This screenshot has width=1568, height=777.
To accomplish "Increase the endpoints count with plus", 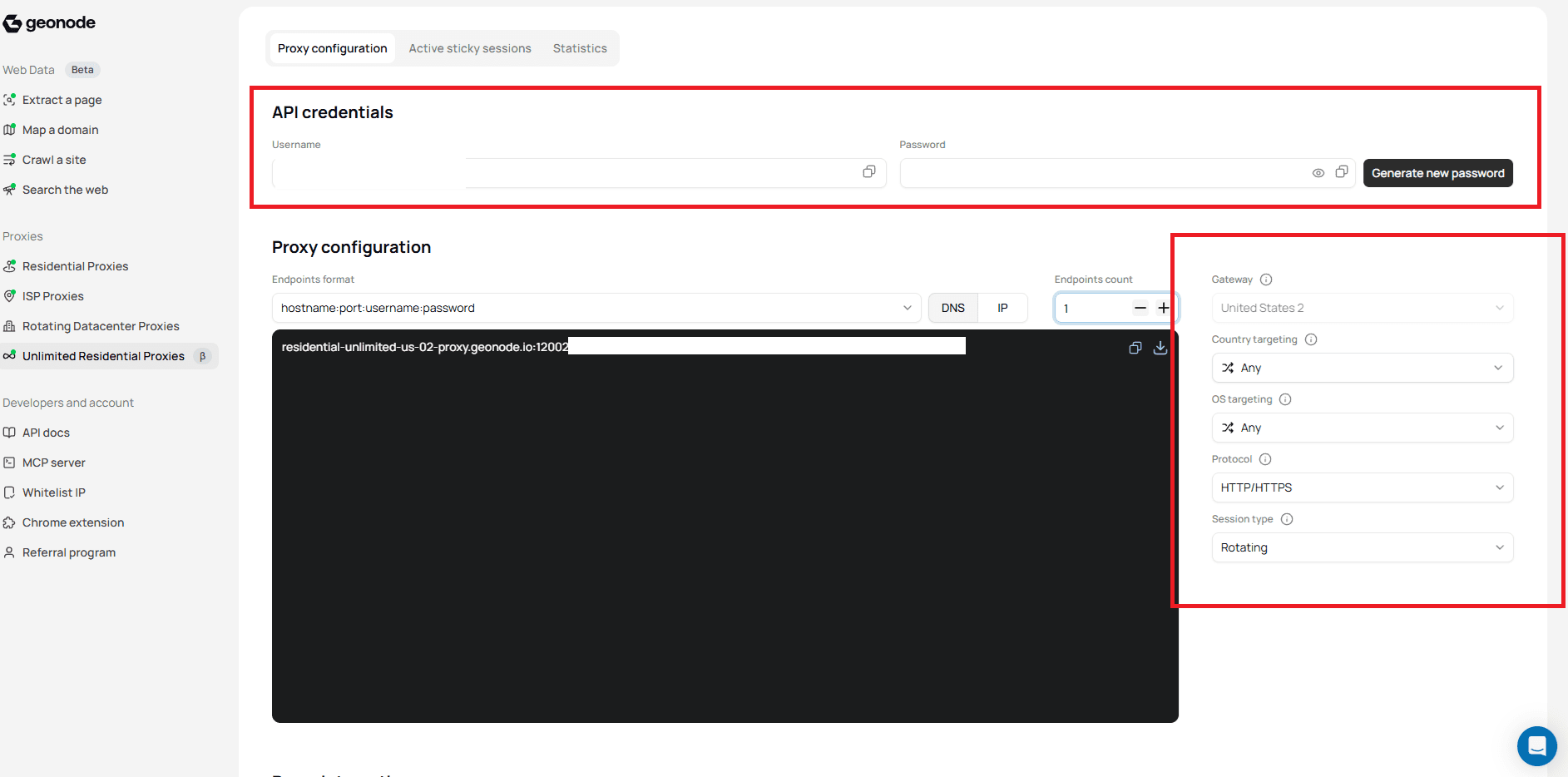I will coord(1164,308).
